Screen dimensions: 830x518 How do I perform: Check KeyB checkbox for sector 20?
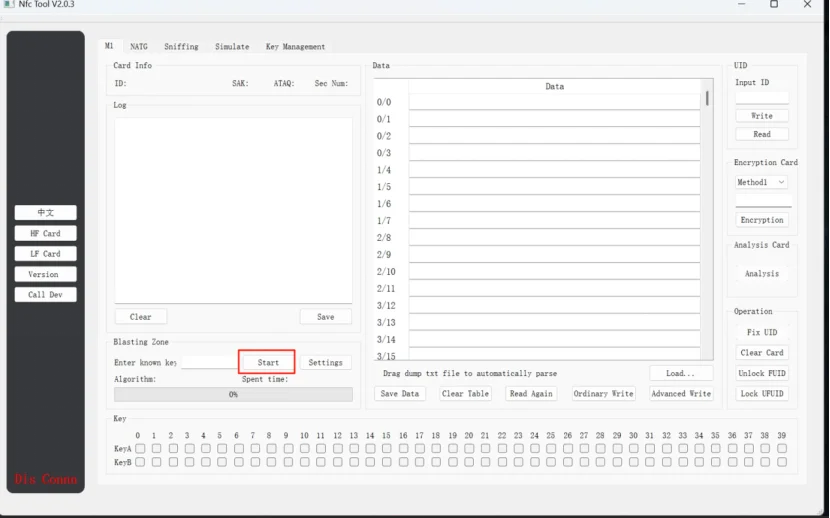[x=469, y=462]
